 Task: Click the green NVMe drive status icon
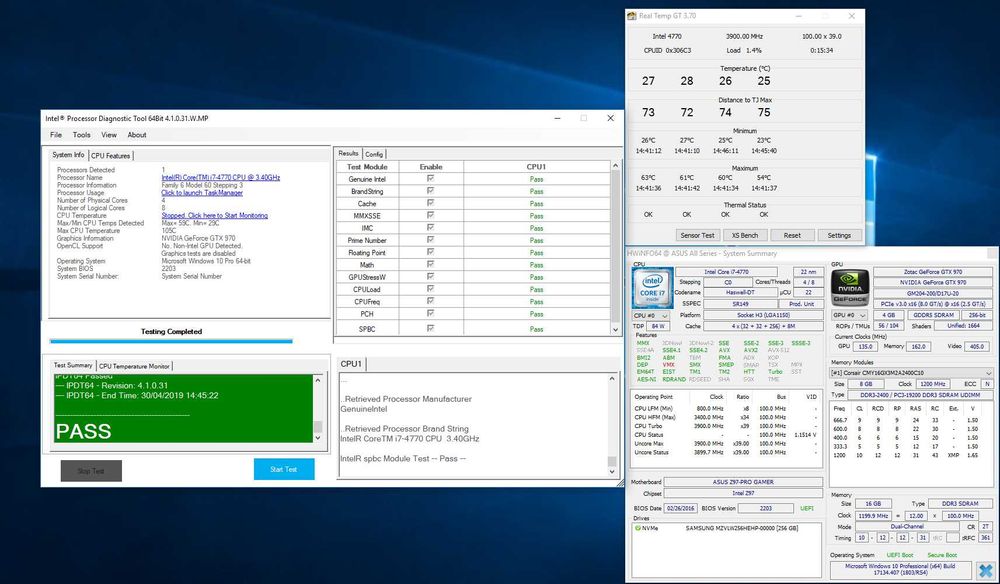coord(638,528)
